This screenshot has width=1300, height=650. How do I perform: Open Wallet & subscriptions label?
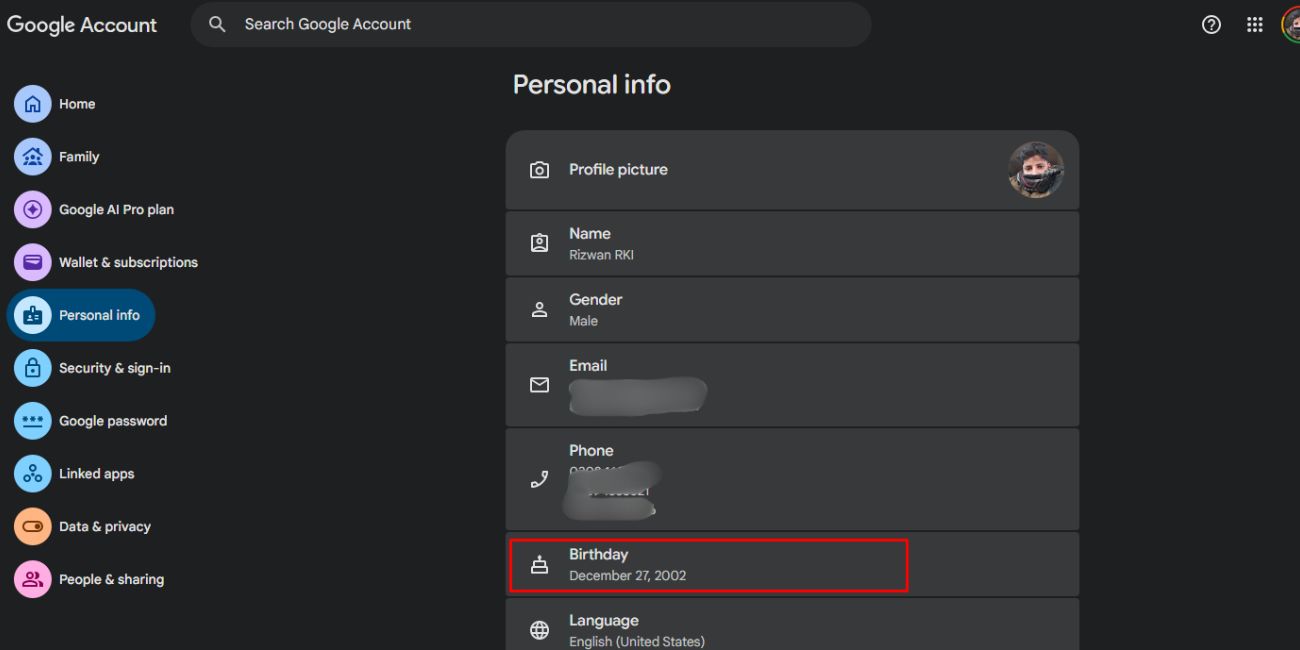[x=128, y=262]
